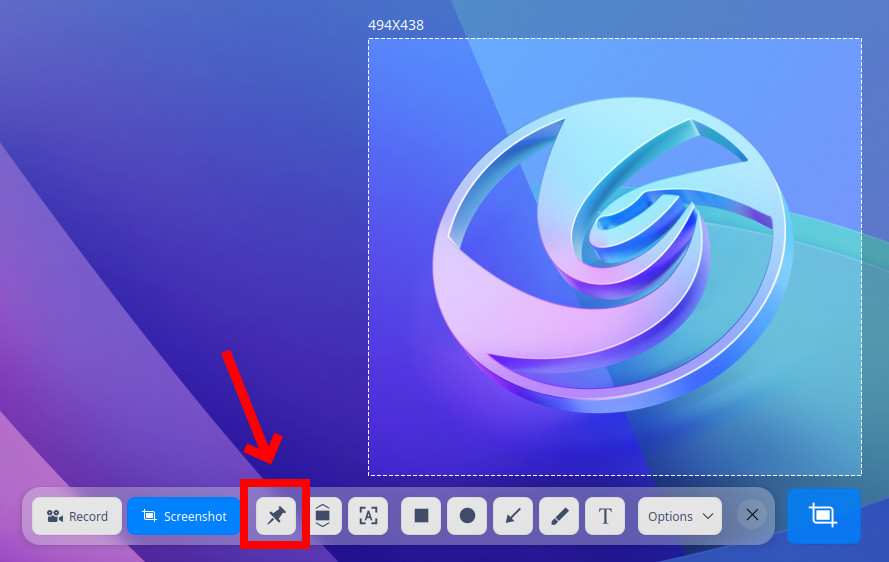The width and height of the screenshot is (889, 562).
Task: Pin the screenshot with the pushpin icon
Action: tap(276, 516)
